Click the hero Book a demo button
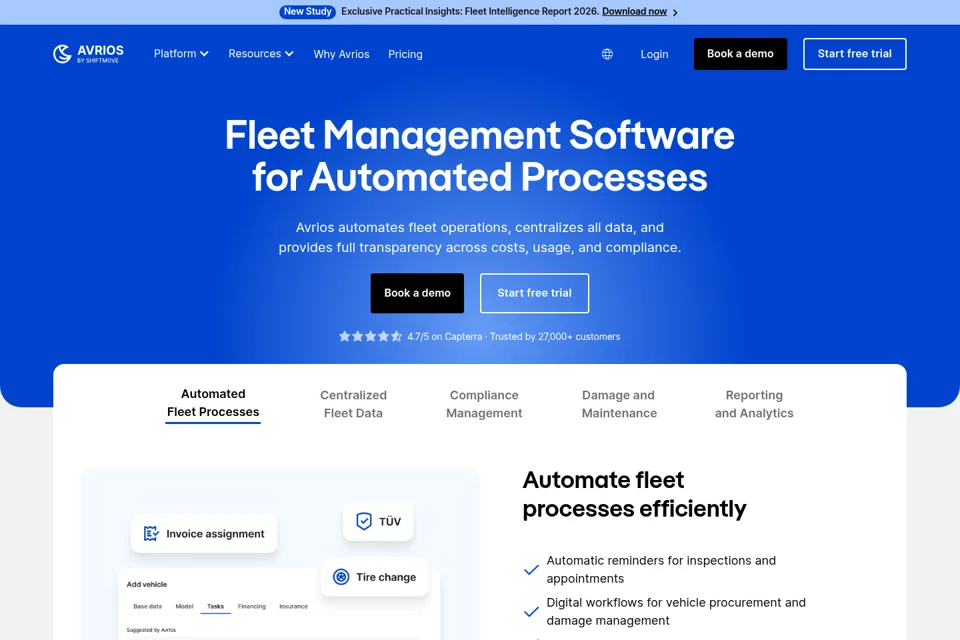Image resolution: width=960 pixels, height=640 pixels. point(417,293)
